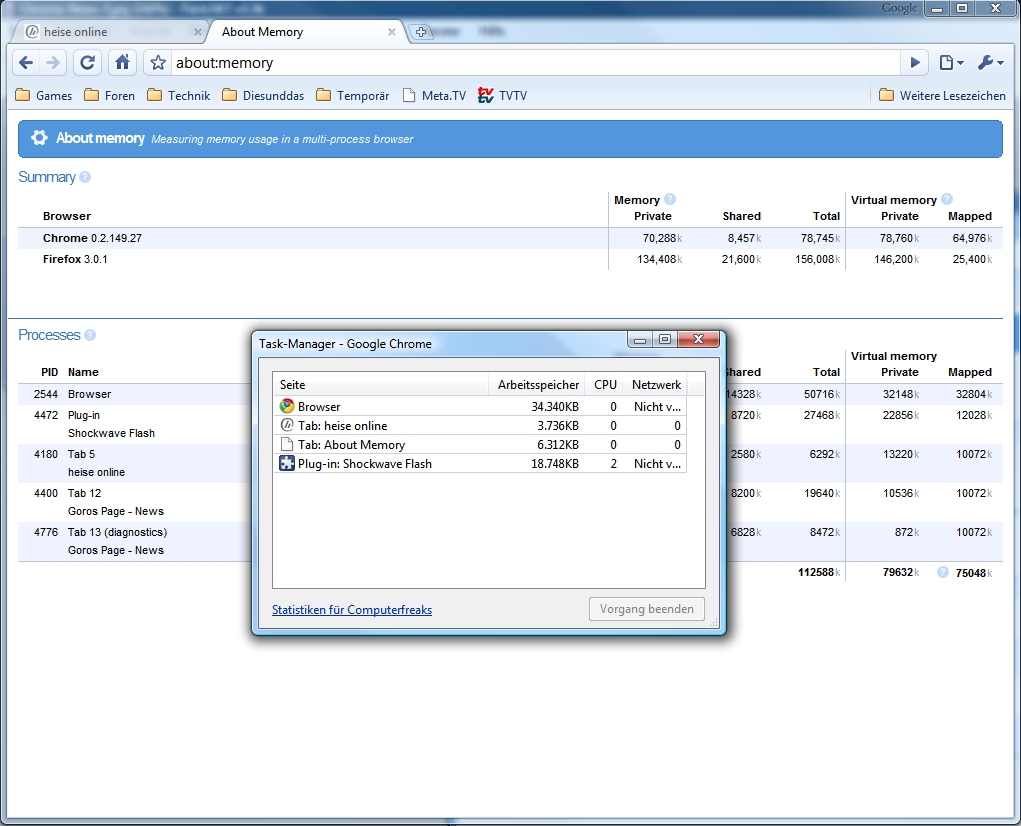Click Firefox total memory 156,008k
1021x826 pixels.
tap(817, 259)
